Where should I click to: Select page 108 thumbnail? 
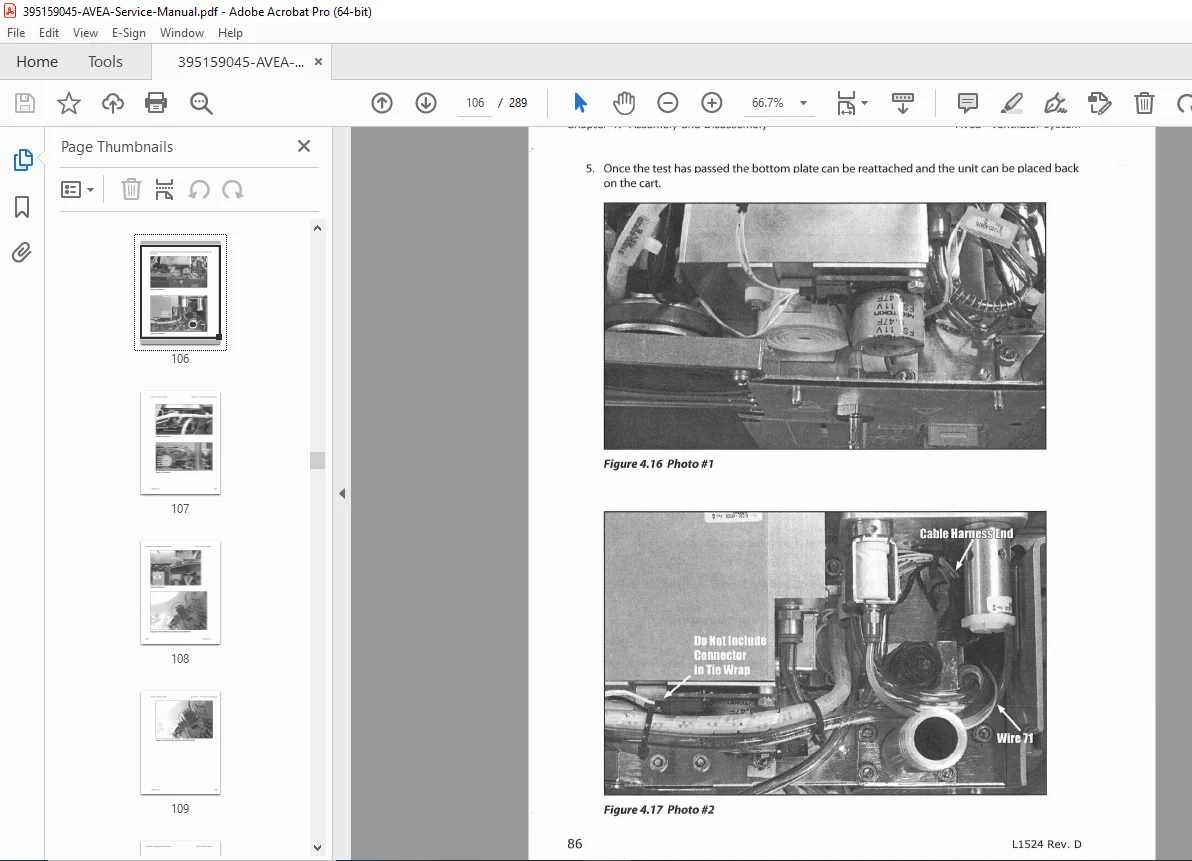(x=180, y=593)
